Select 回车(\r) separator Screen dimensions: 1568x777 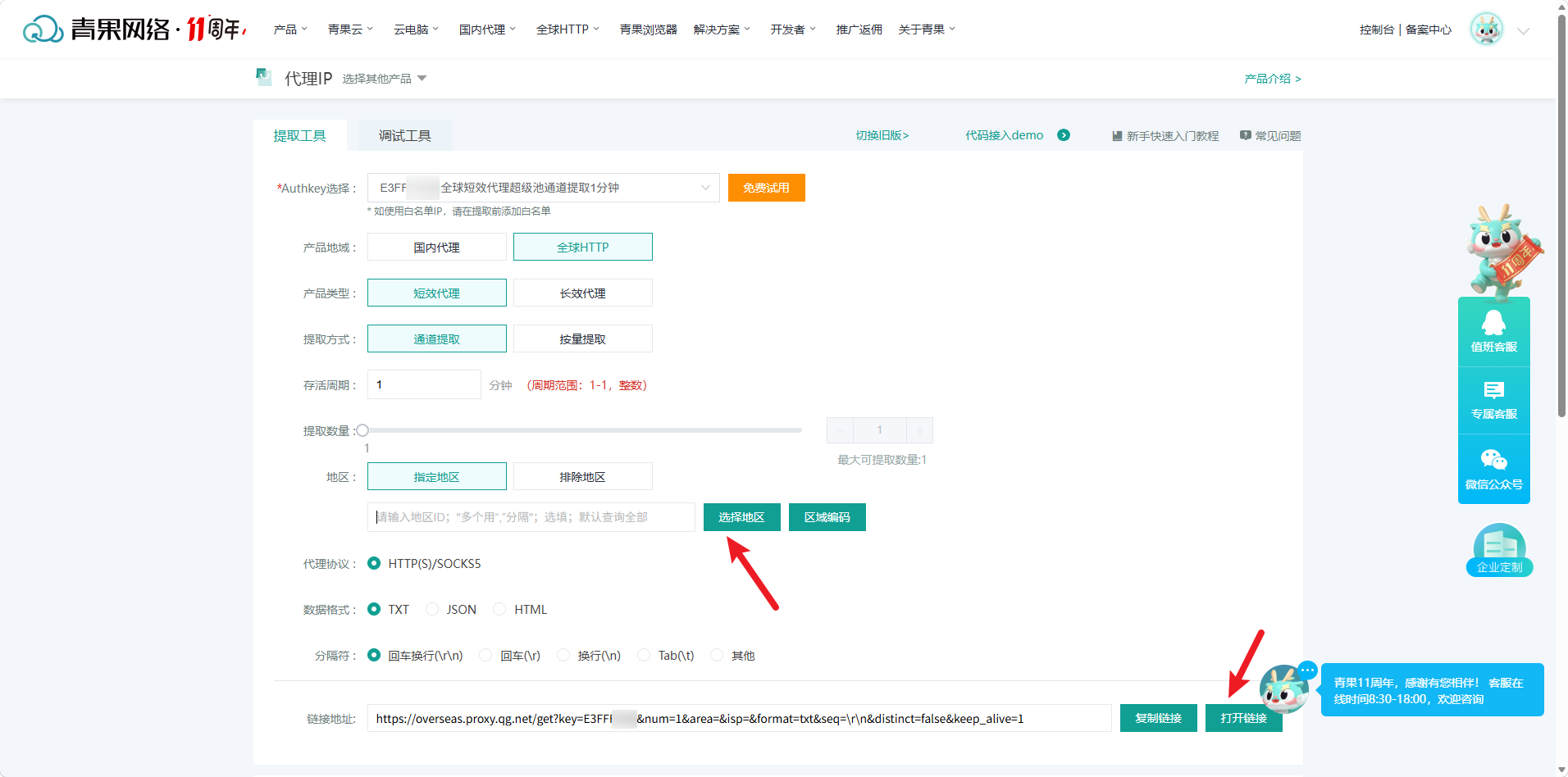click(485, 655)
